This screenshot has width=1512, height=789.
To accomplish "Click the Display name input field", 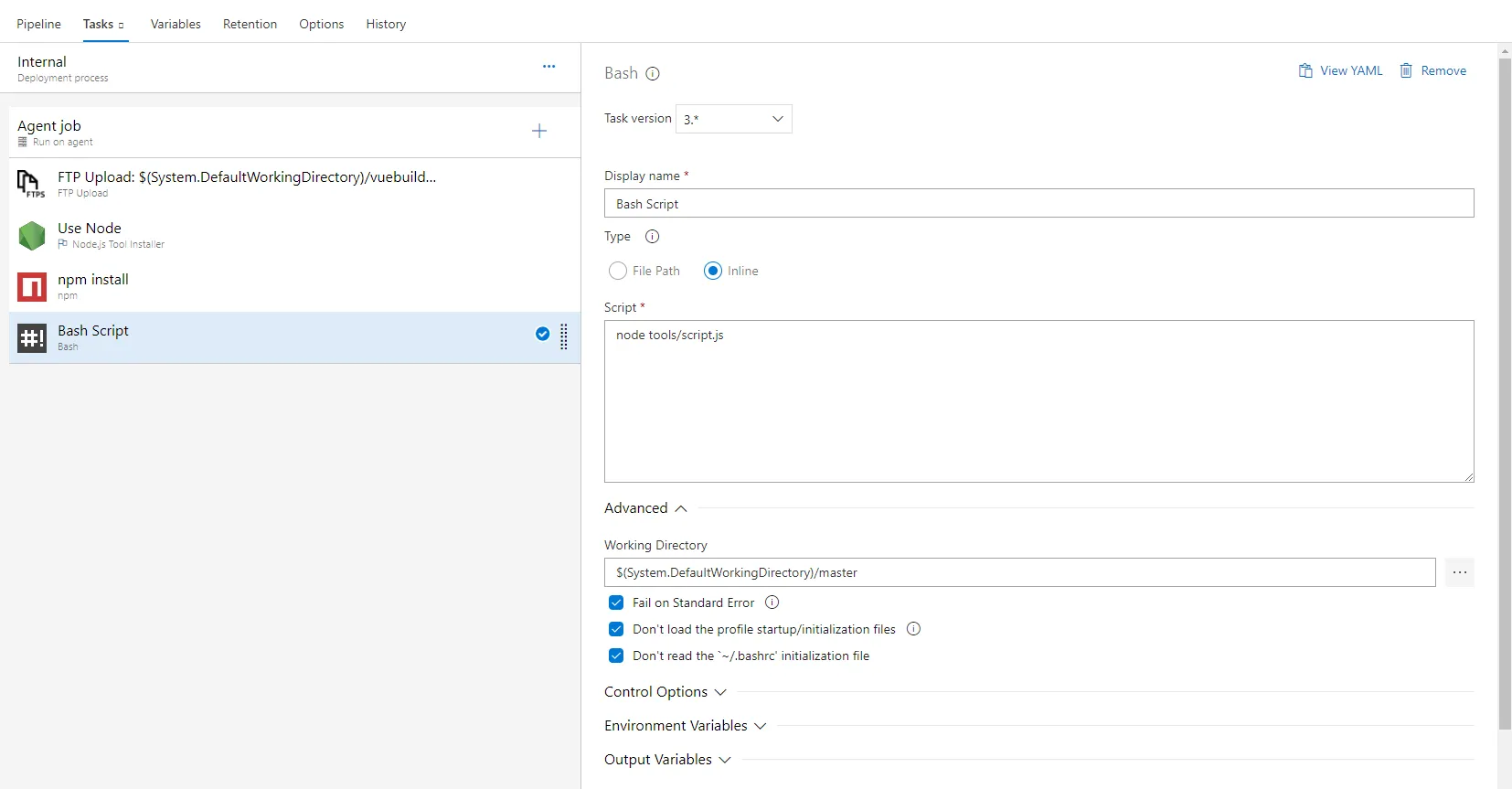I will [1038, 204].
